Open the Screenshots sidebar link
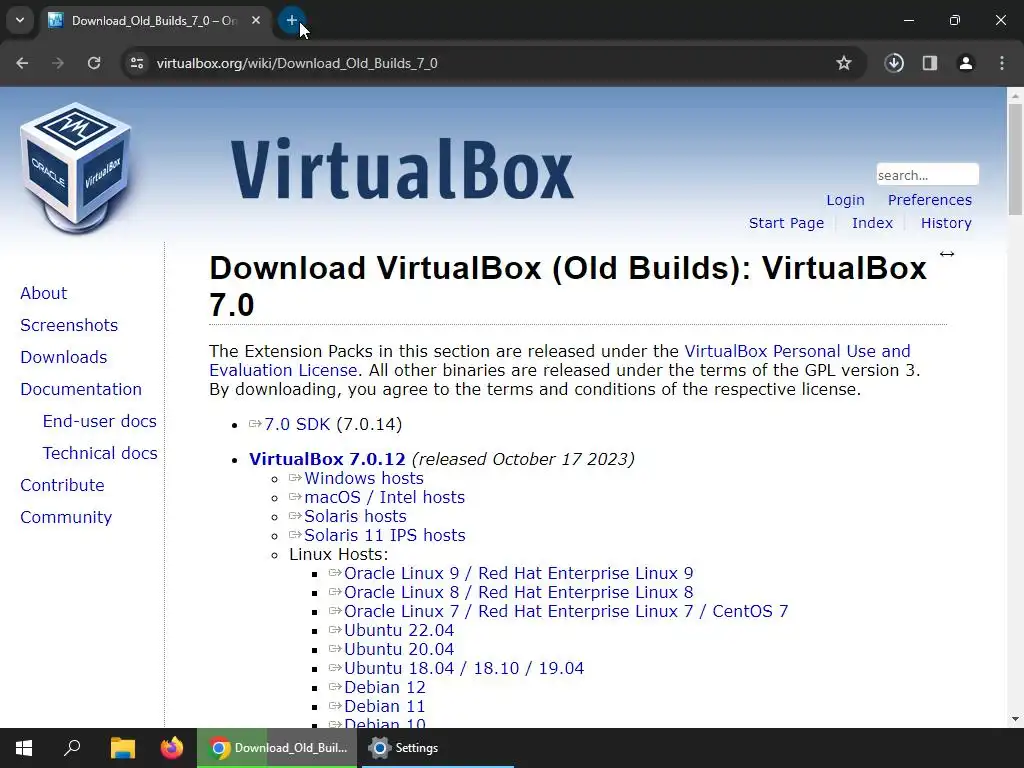This screenshot has height=768, width=1024. [69, 325]
